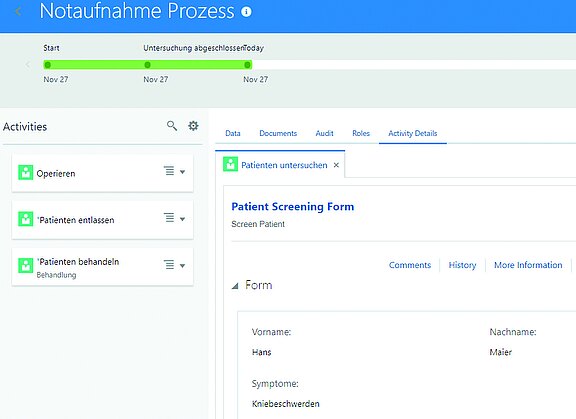Expand the Operieren dropdown arrow
576x419 pixels.
tap(182, 172)
